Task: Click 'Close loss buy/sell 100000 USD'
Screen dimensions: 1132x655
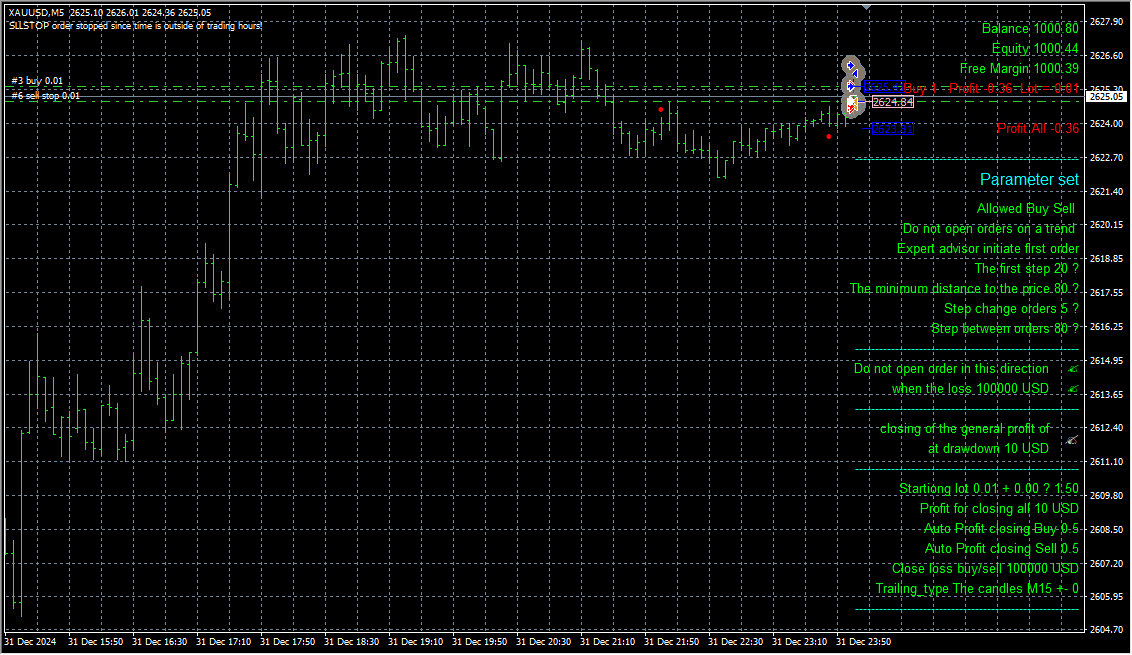Action: [x=984, y=569]
